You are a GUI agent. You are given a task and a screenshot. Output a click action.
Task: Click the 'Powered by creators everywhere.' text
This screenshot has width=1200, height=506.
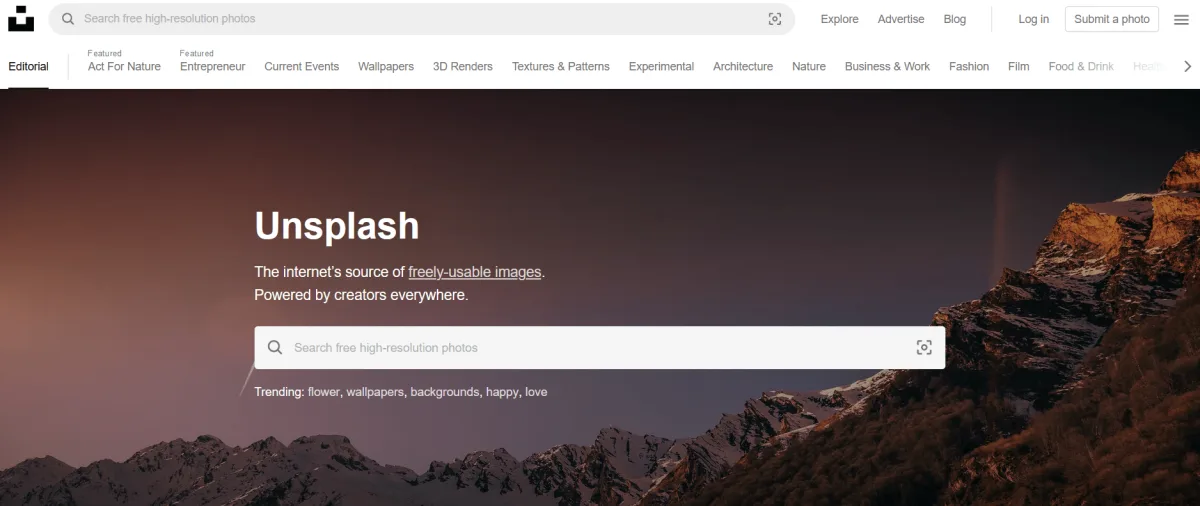[361, 295]
